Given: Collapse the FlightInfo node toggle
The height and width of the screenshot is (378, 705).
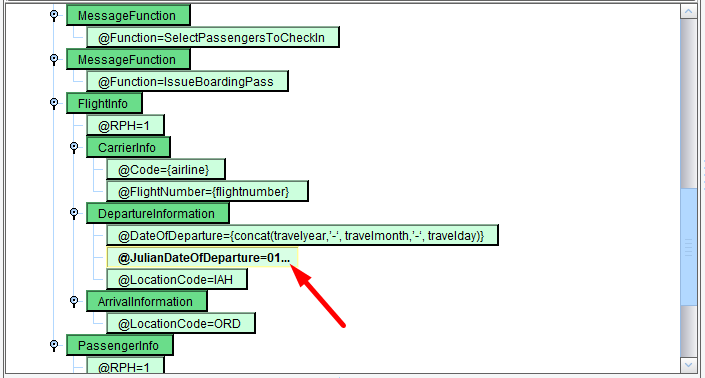Looking at the screenshot, I should 54,103.
